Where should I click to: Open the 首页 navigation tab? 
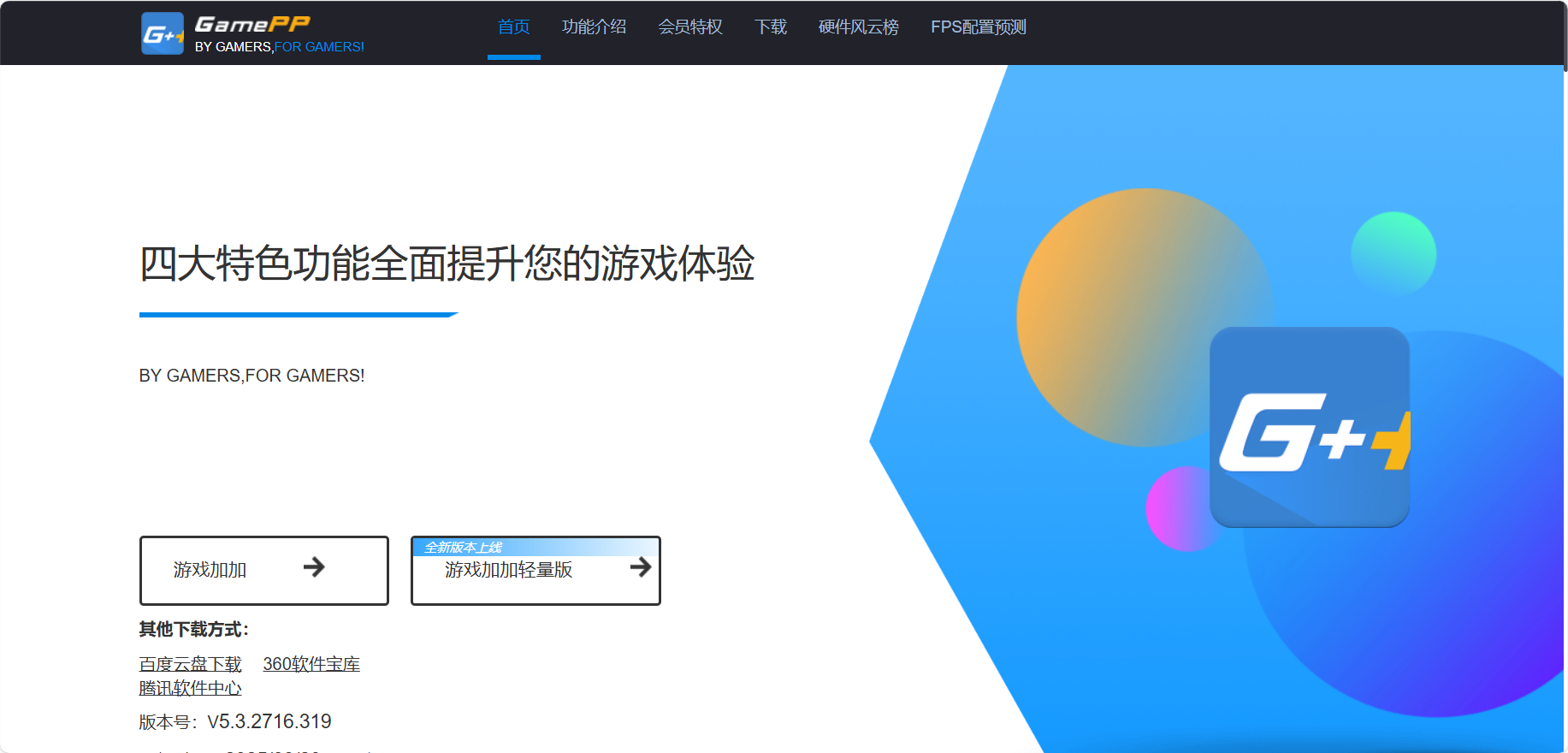coord(514,27)
